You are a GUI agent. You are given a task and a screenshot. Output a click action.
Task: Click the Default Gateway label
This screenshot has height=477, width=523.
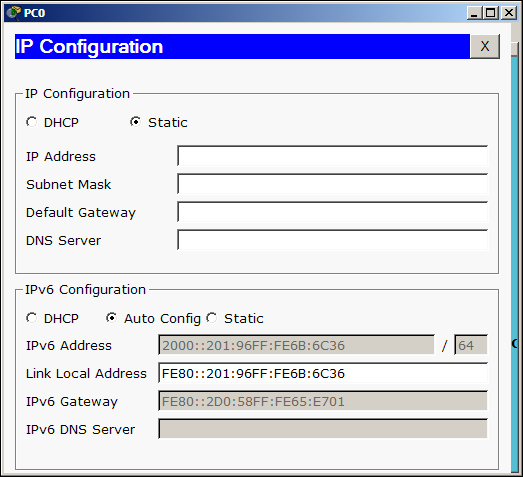pyautogui.click(x=81, y=212)
